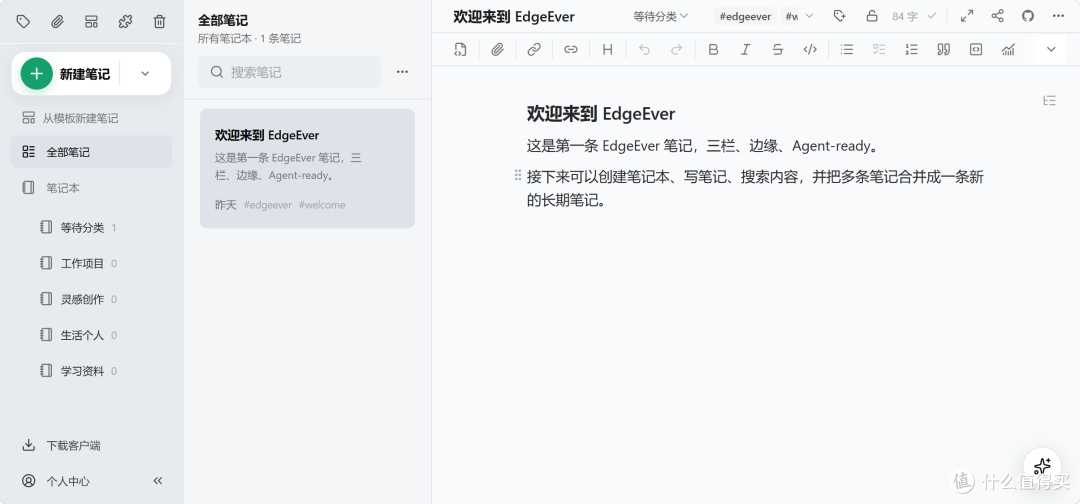Toggle numbered list

point(911,49)
